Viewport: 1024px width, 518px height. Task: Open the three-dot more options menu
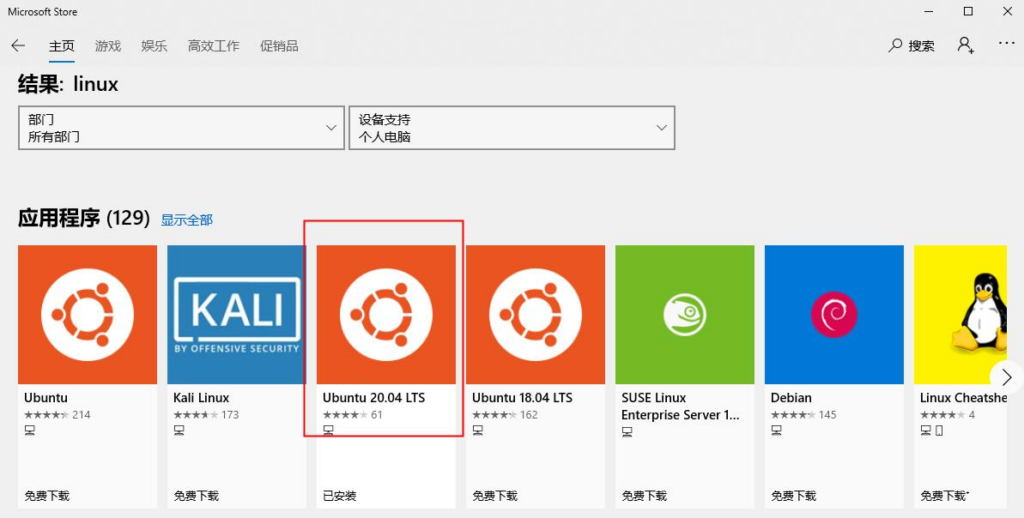(x=1006, y=45)
